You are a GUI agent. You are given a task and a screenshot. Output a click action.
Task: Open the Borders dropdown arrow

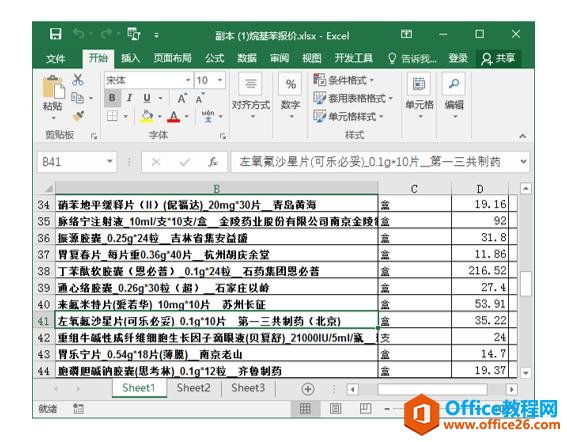(125, 116)
